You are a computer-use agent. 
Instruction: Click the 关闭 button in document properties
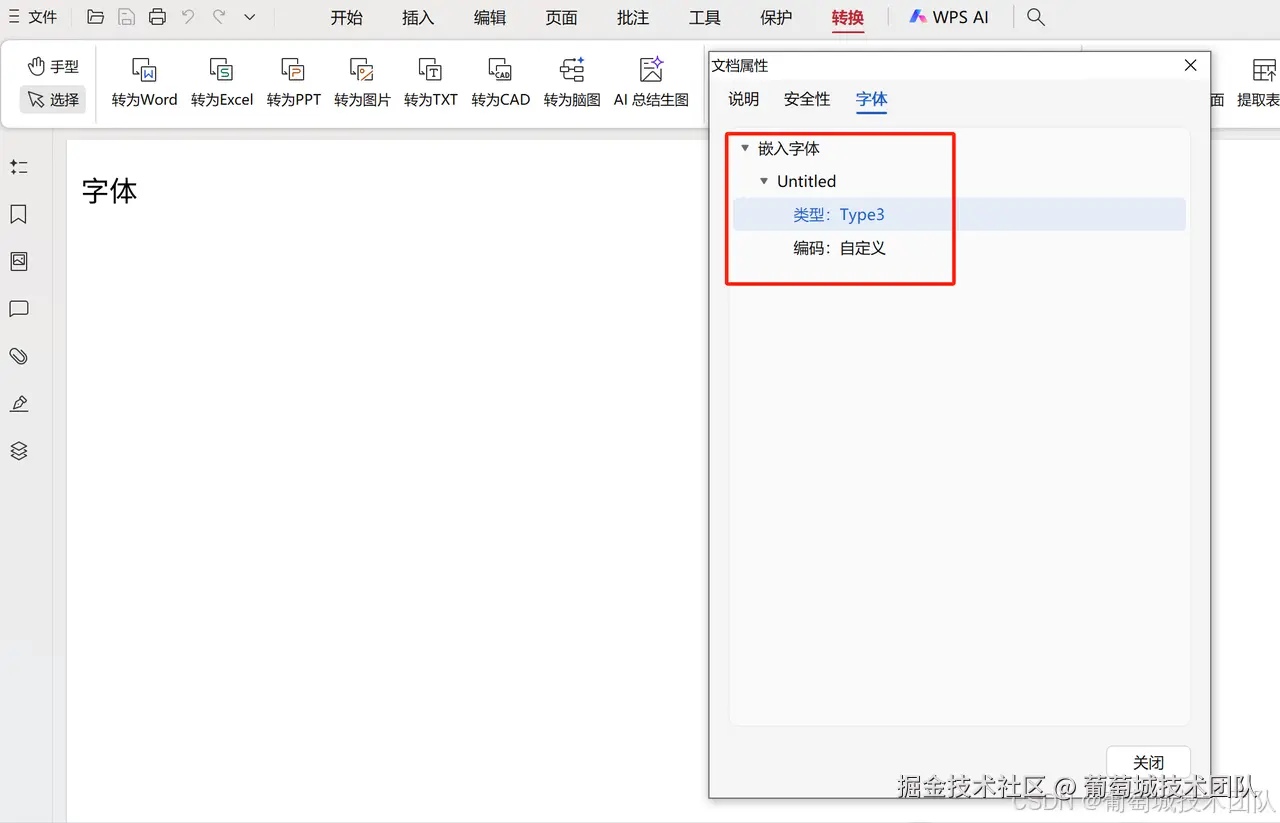[1147, 761]
